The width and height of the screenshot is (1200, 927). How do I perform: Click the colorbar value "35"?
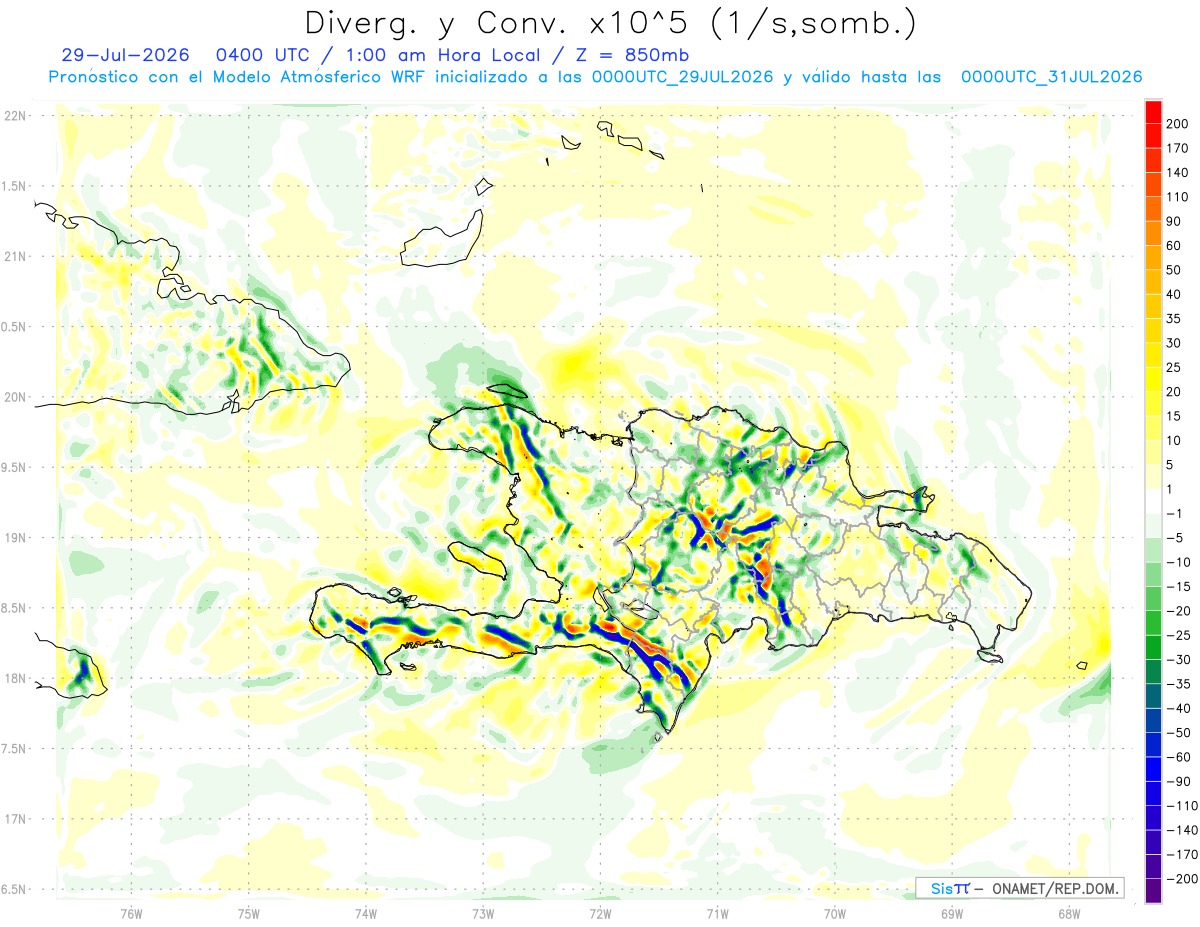(x=1176, y=318)
